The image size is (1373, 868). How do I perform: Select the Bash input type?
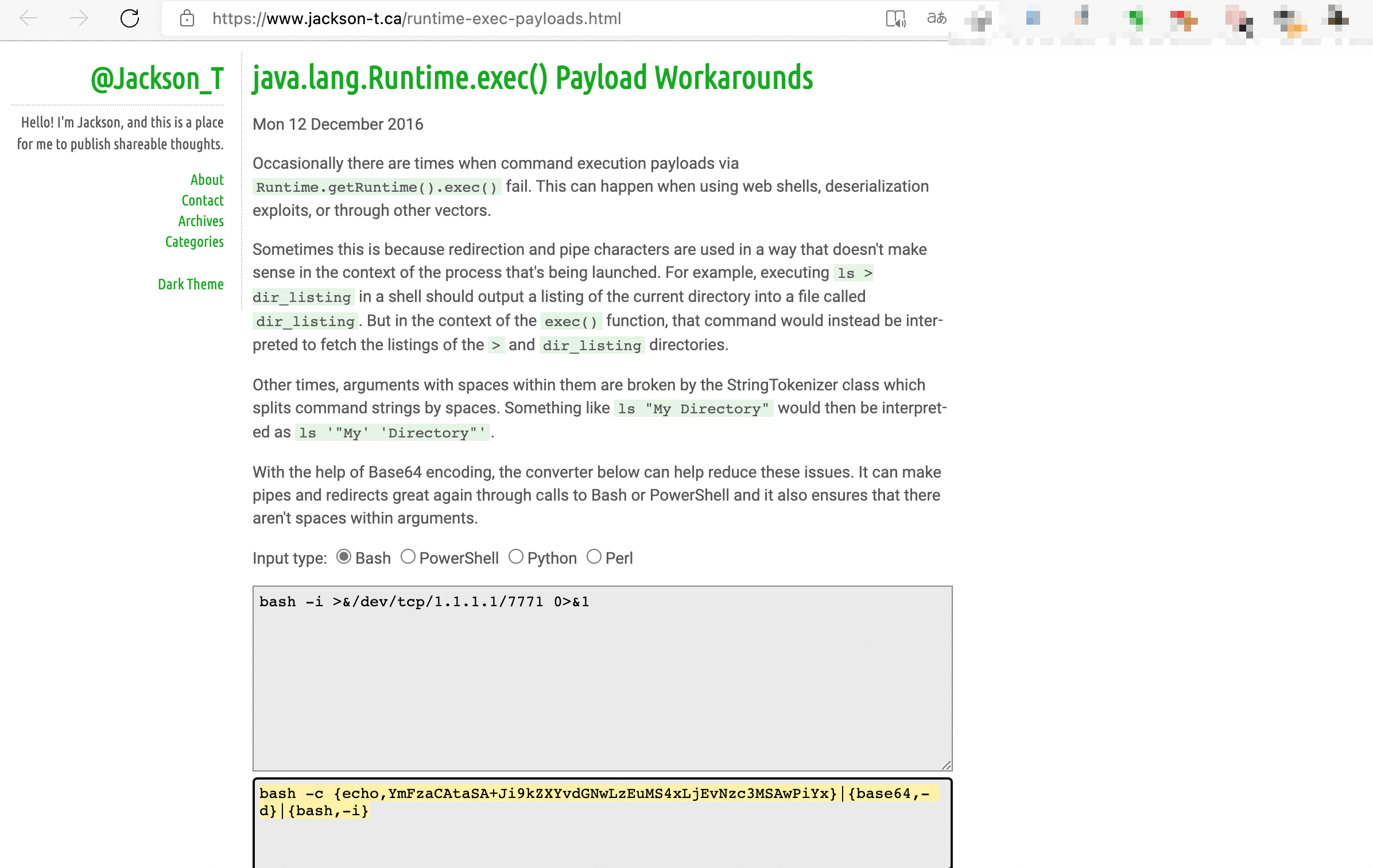tap(344, 557)
